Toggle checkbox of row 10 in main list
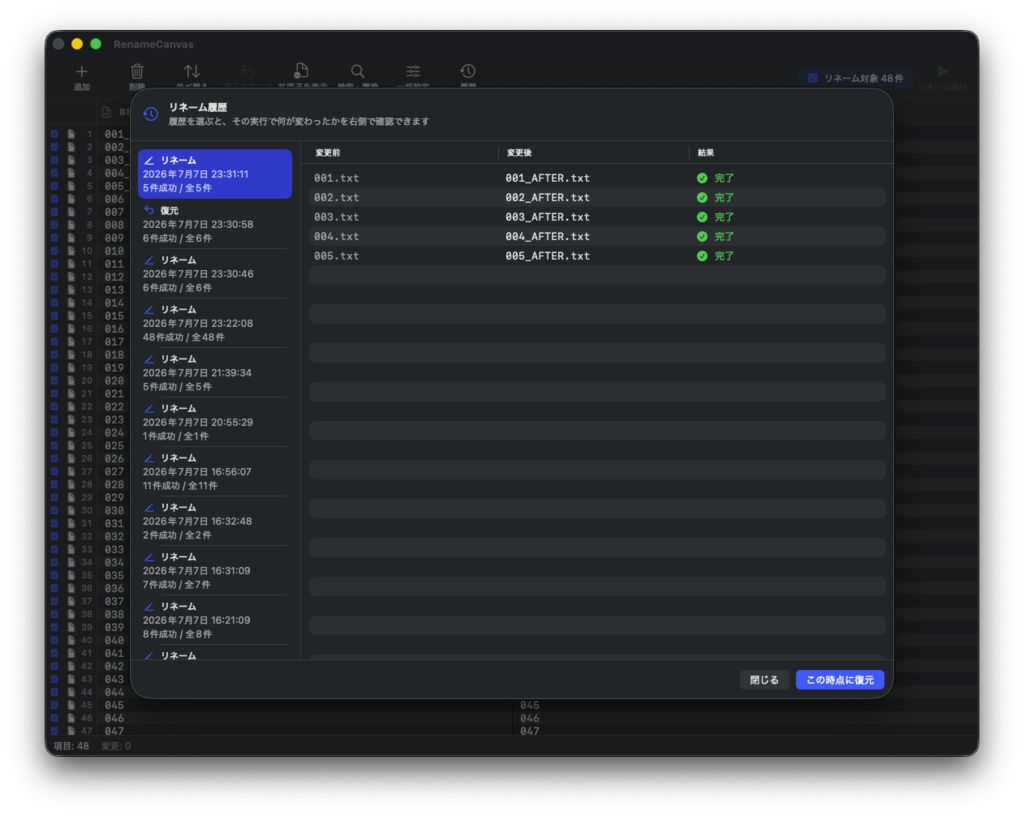1024x816 pixels. pos(54,251)
